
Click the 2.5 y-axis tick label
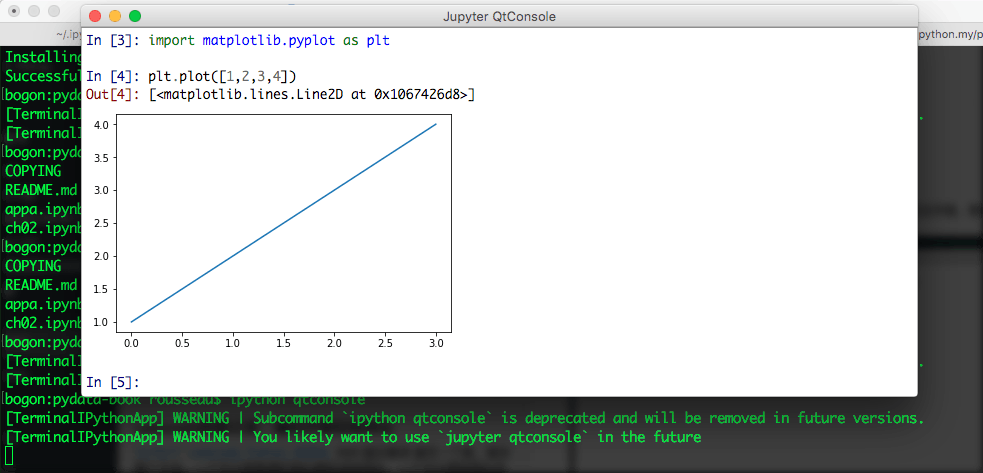click(x=103, y=223)
